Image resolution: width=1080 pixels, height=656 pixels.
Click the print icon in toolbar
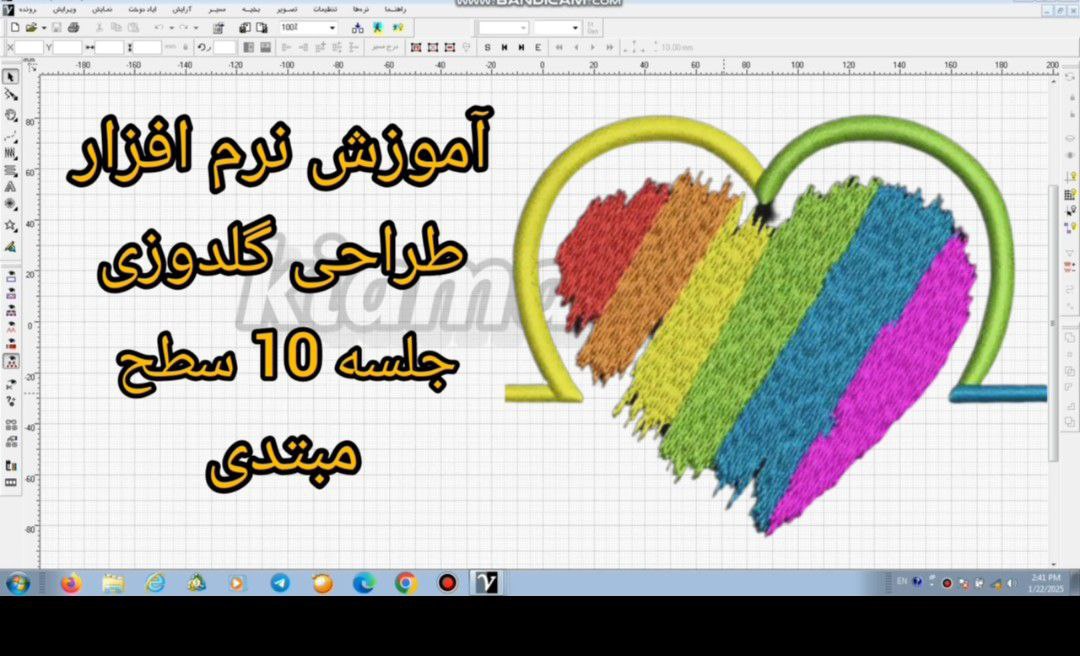pos(73,28)
